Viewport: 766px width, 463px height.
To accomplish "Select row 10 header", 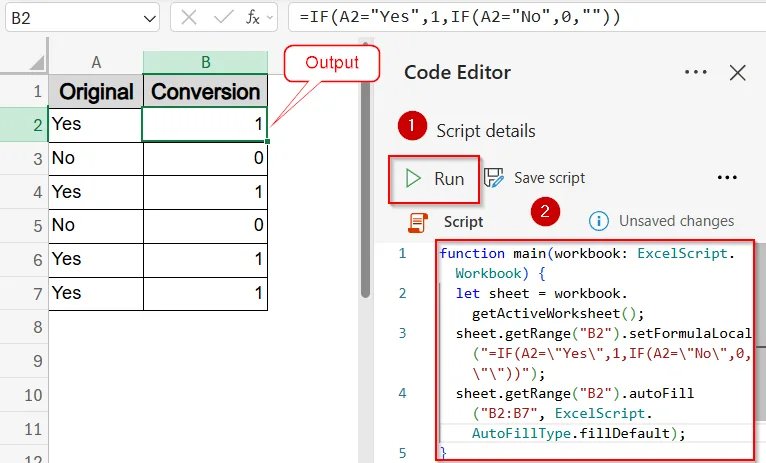I will [24, 395].
